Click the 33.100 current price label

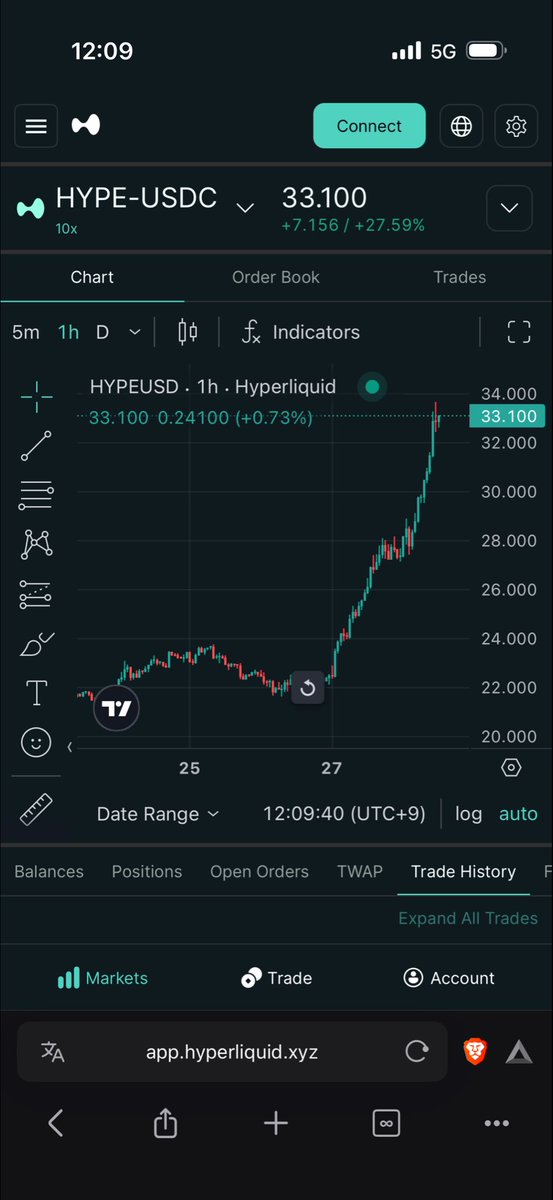pyautogui.click(x=507, y=416)
